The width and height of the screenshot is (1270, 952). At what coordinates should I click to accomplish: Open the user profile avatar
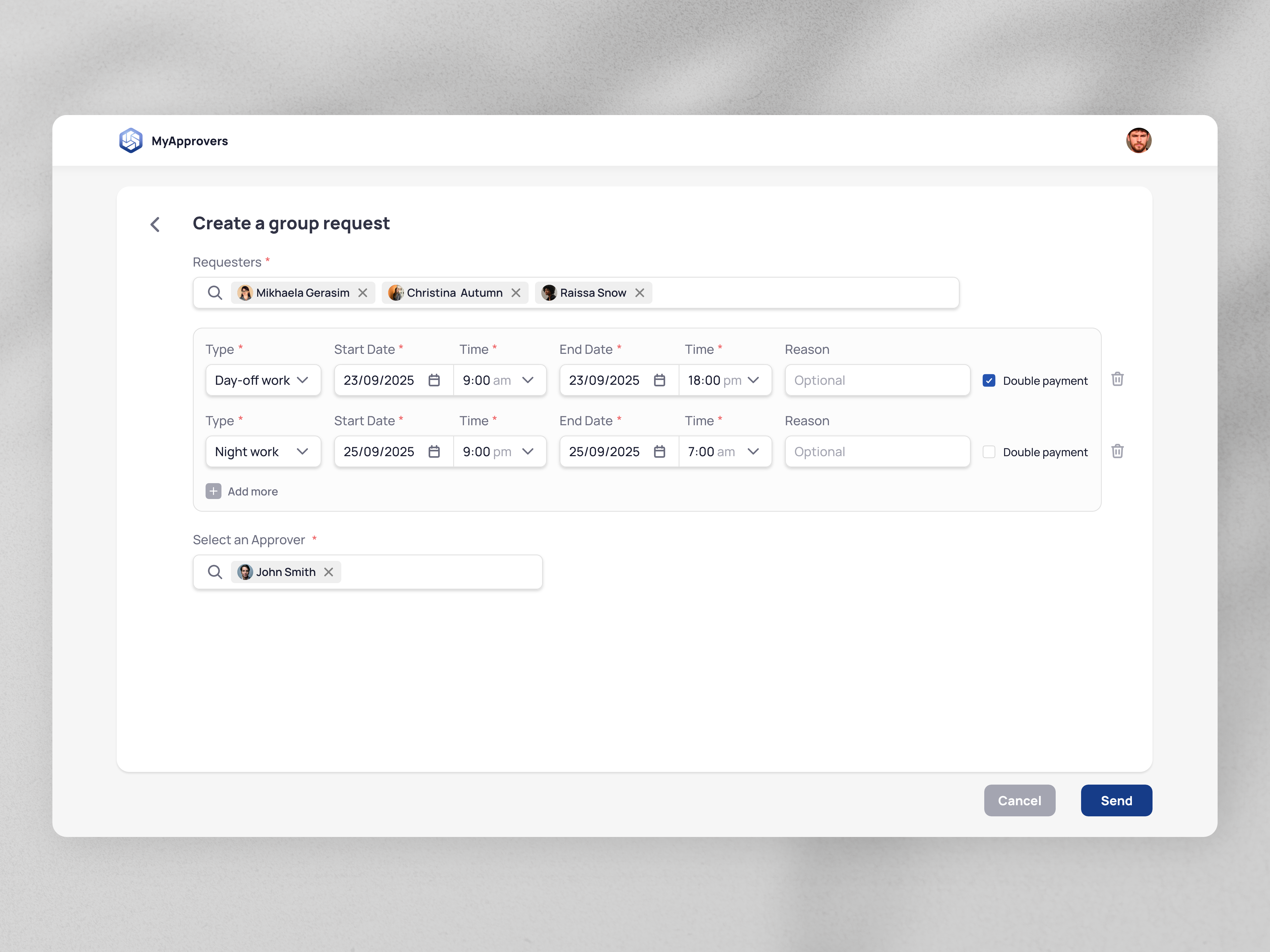click(x=1139, y=141)
